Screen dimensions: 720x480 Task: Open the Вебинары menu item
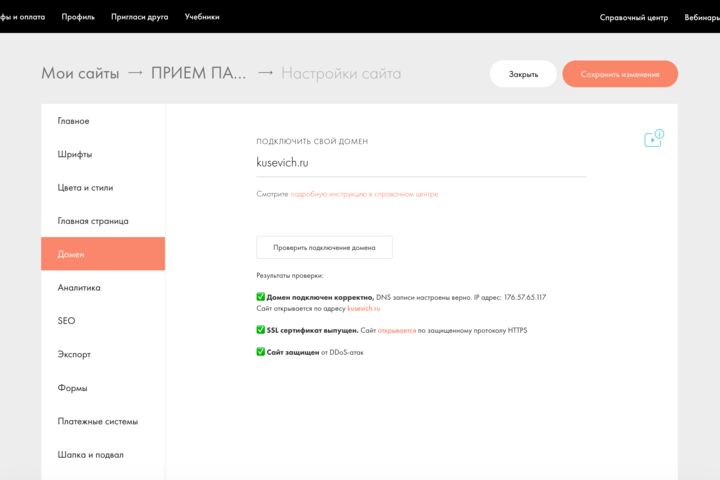(702, 17)
